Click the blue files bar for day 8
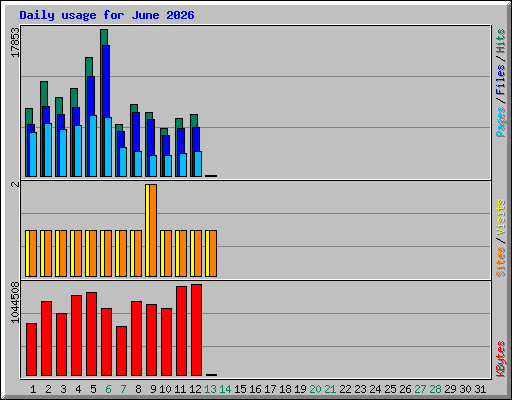This screenshot has height=400, width=512. 136,131
